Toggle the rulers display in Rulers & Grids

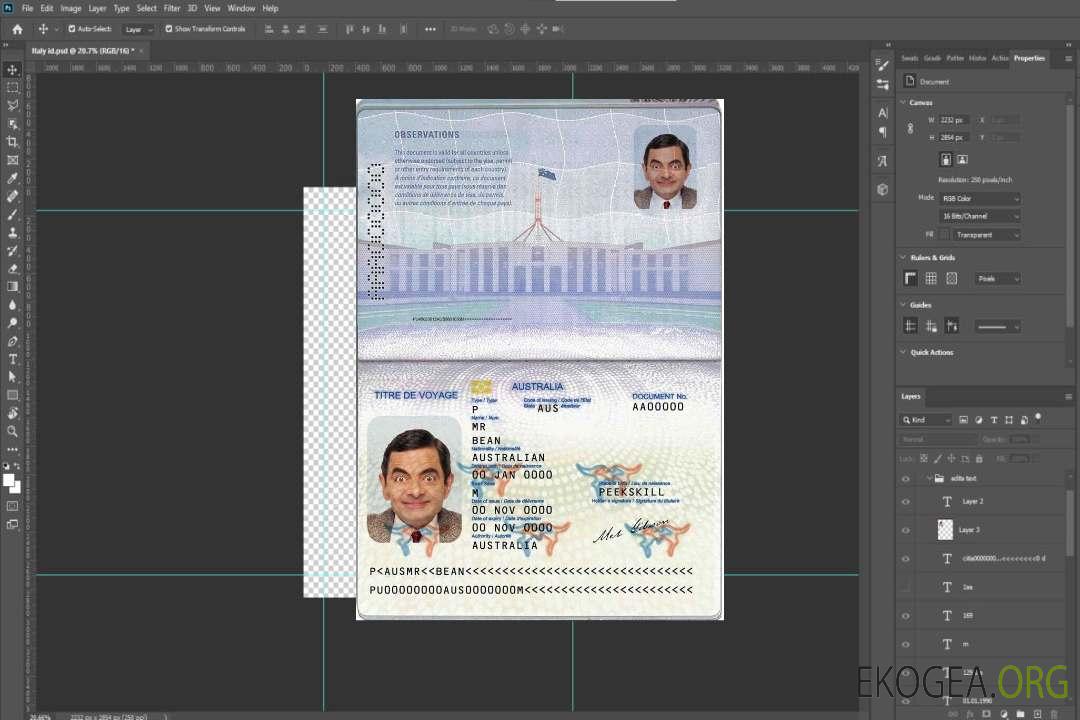pos(911,278)
